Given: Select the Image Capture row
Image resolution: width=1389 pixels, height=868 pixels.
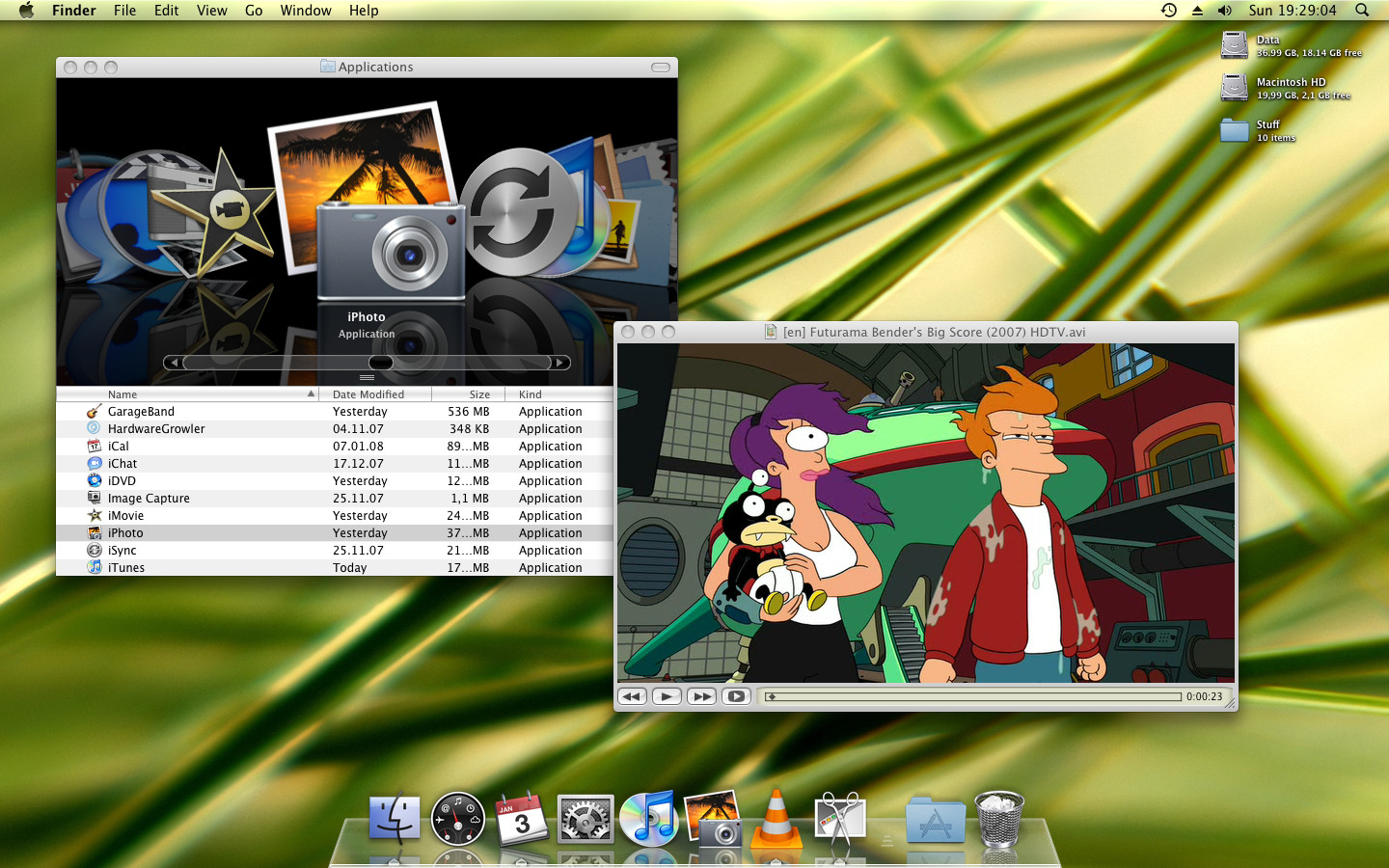Looking at the screenshot, I should click(335, 499).
